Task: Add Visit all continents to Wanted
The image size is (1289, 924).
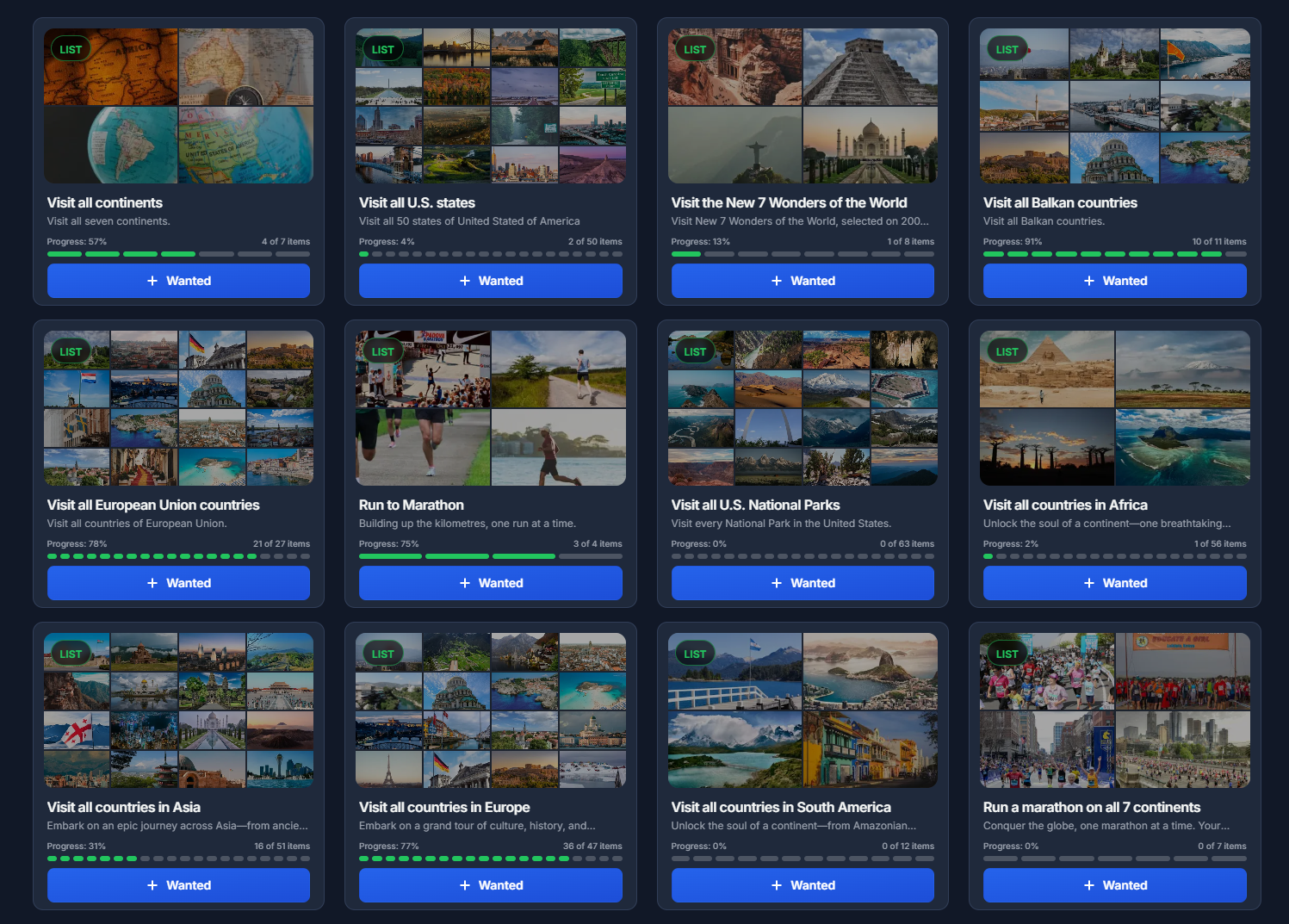Action: pyautogui.click(x=178, y=281)
